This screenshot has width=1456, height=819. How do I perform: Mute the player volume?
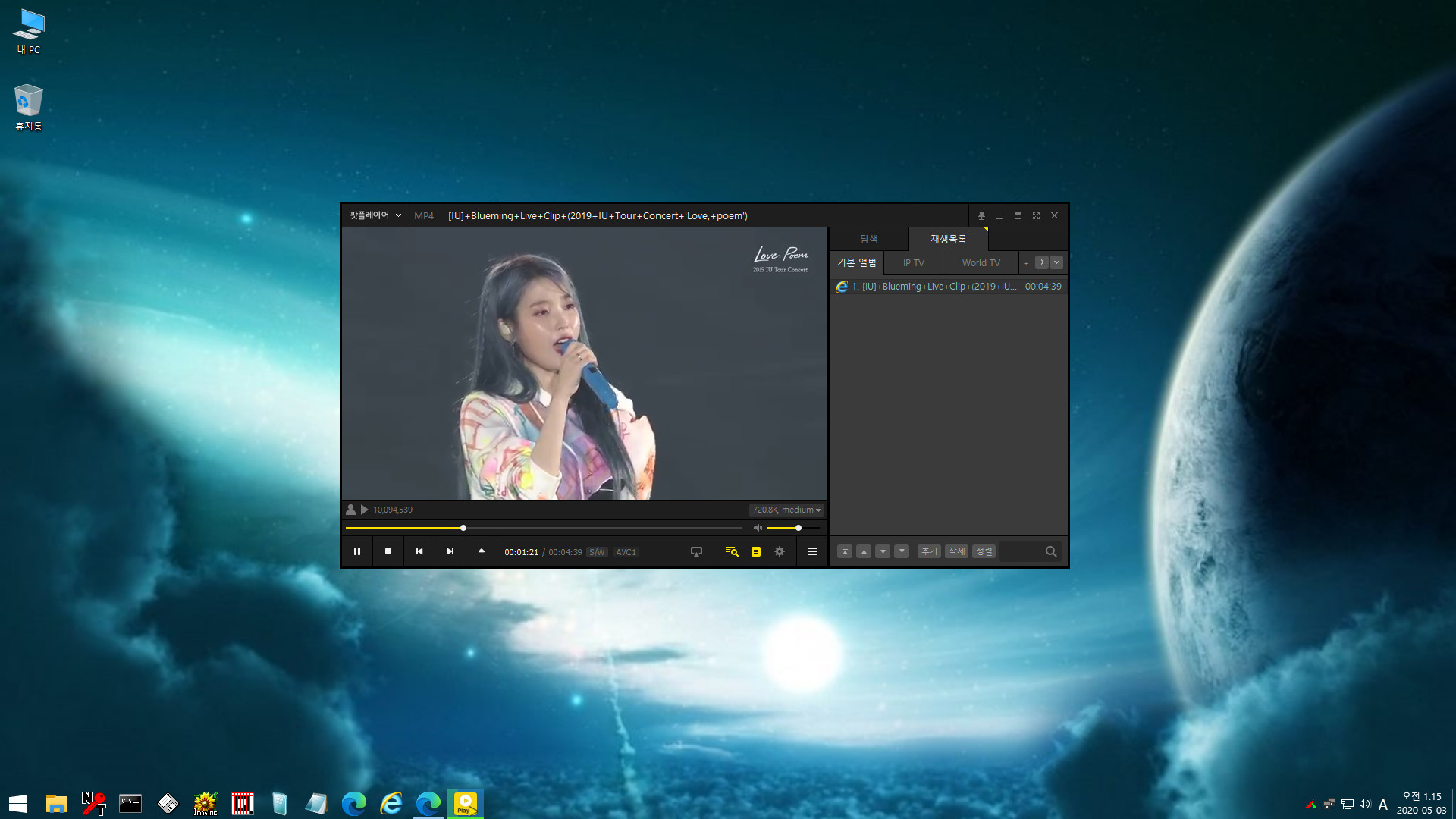[758, 528]
